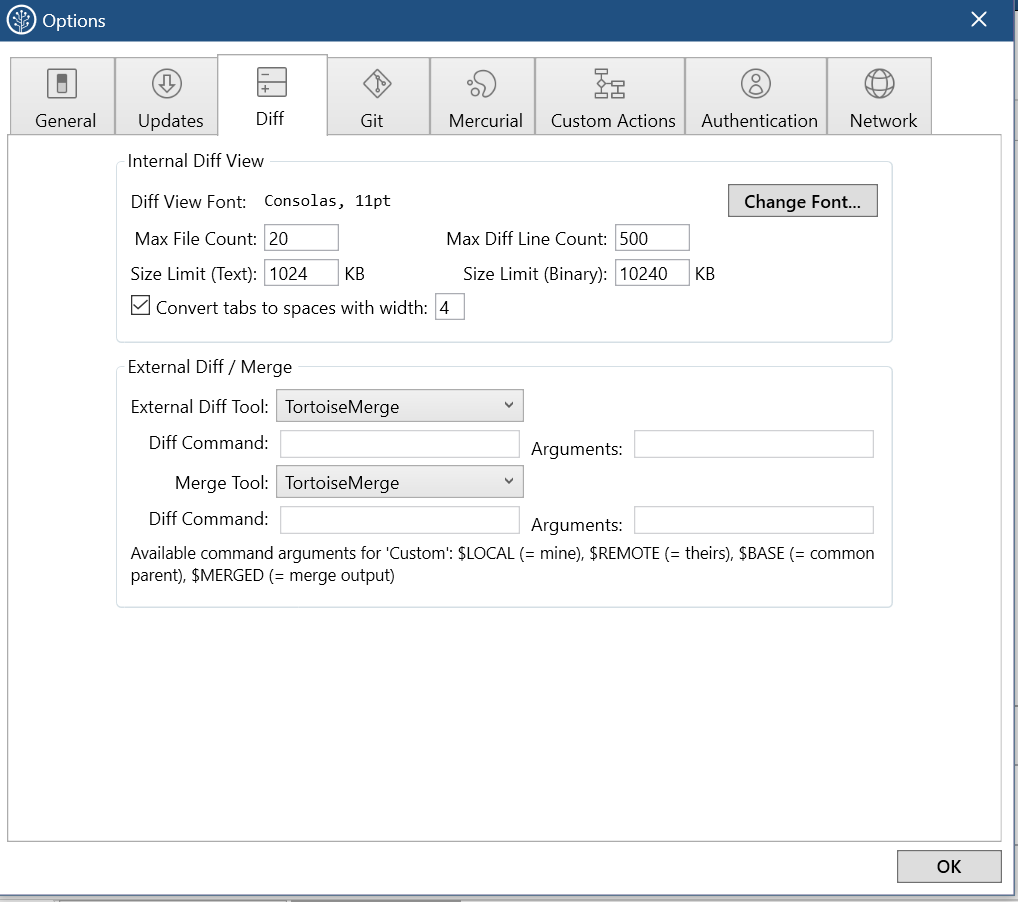Click the Network tab label
The width and height of the screenshot is (1018, 902).
point(884,121)
